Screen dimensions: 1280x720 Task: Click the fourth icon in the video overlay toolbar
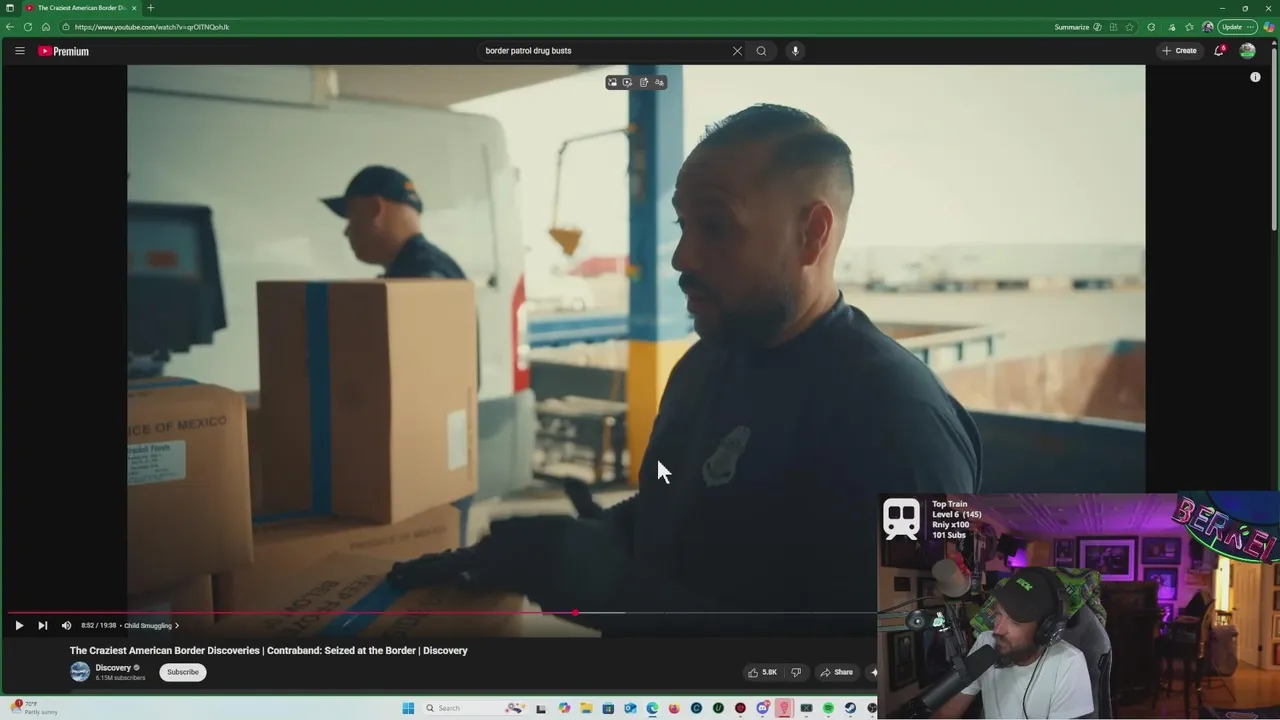[x=659, y=82]
